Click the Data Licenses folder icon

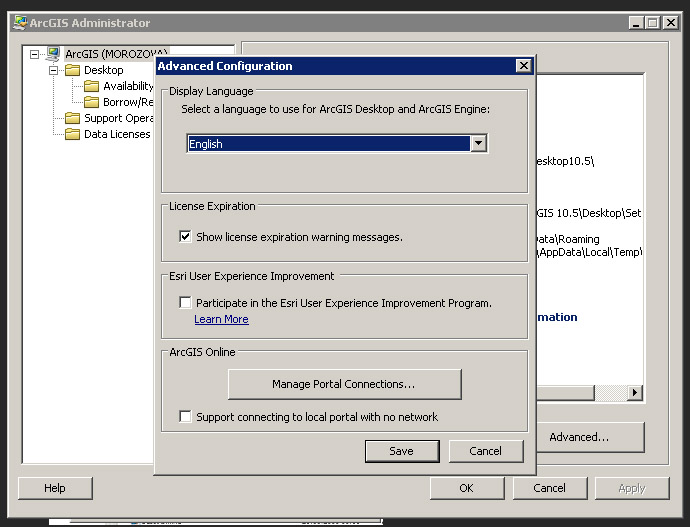click(x=72, y=134)
